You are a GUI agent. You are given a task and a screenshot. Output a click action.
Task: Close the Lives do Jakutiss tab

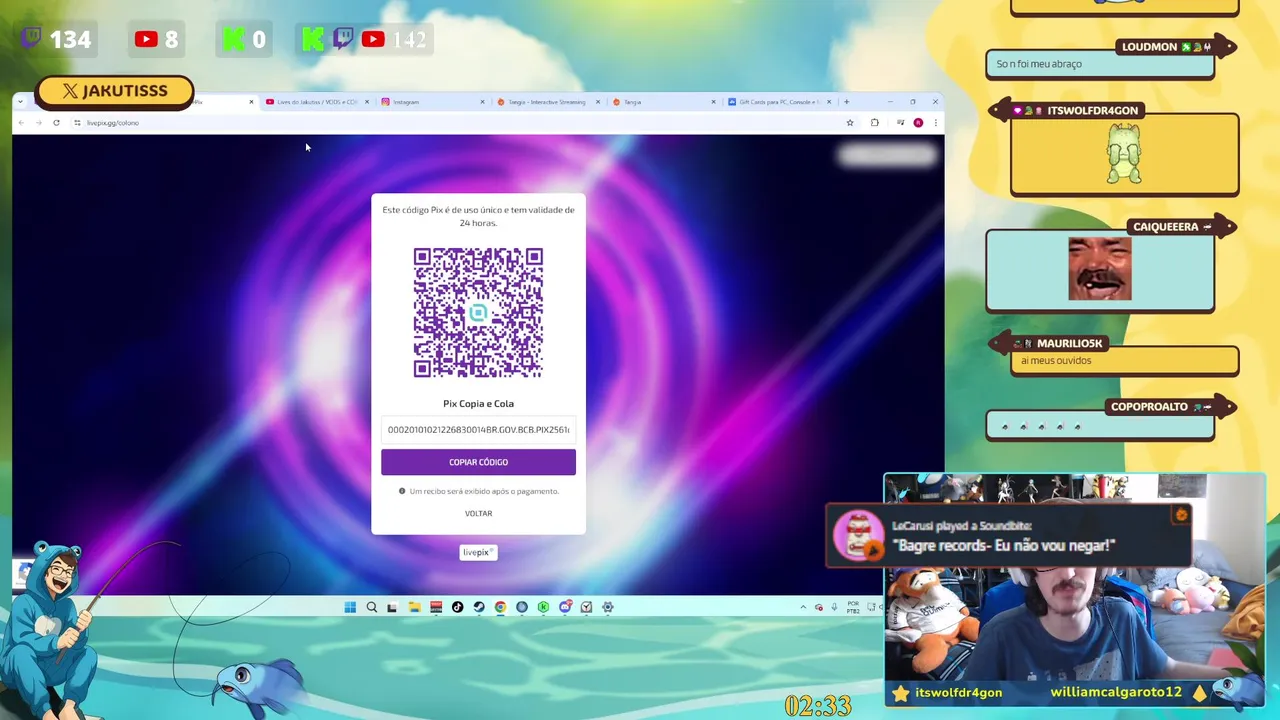367,102
